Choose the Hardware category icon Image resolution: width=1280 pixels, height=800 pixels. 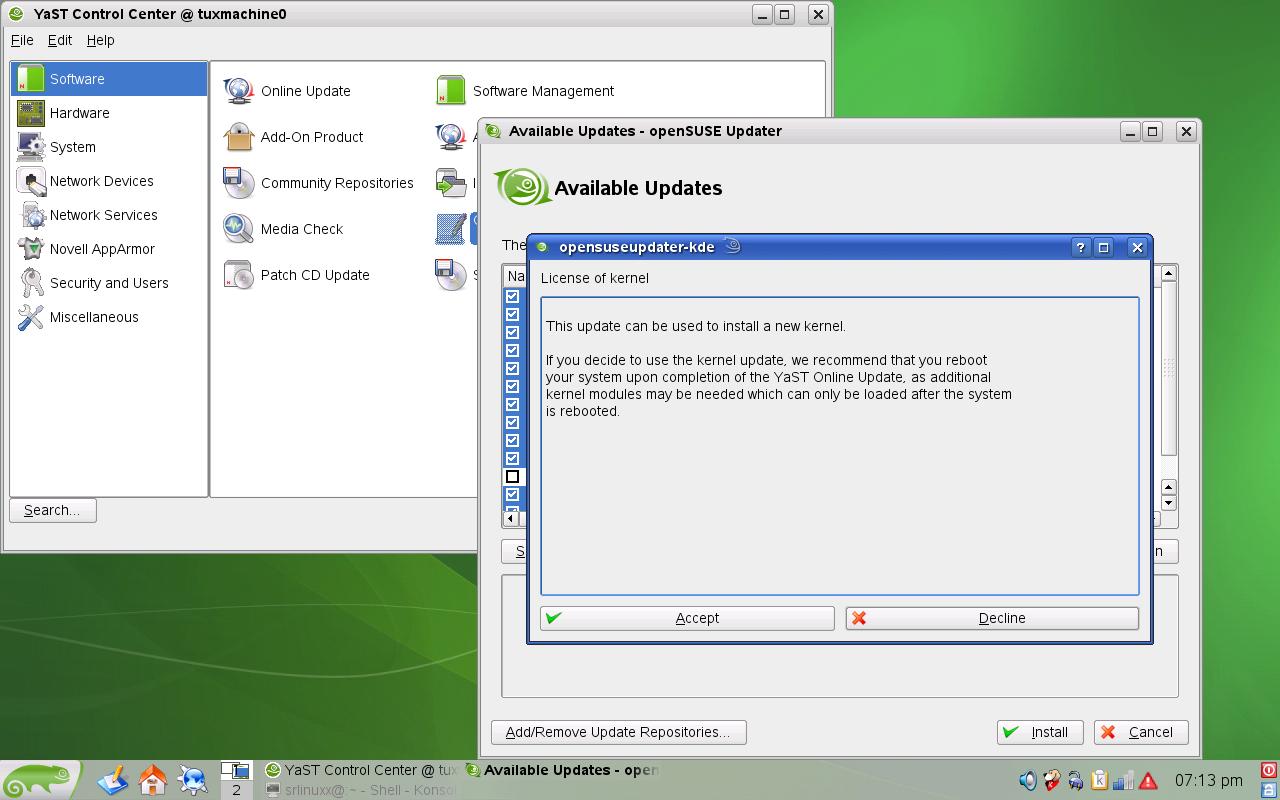(x=31, y=113)
